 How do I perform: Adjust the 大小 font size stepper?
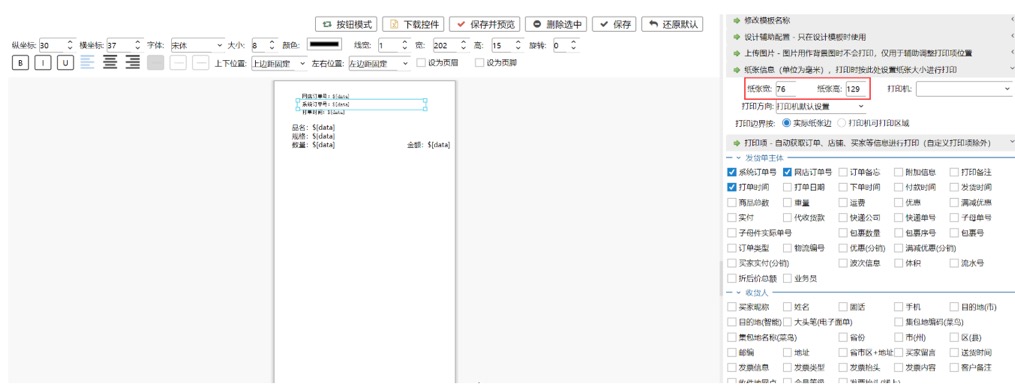273,45
